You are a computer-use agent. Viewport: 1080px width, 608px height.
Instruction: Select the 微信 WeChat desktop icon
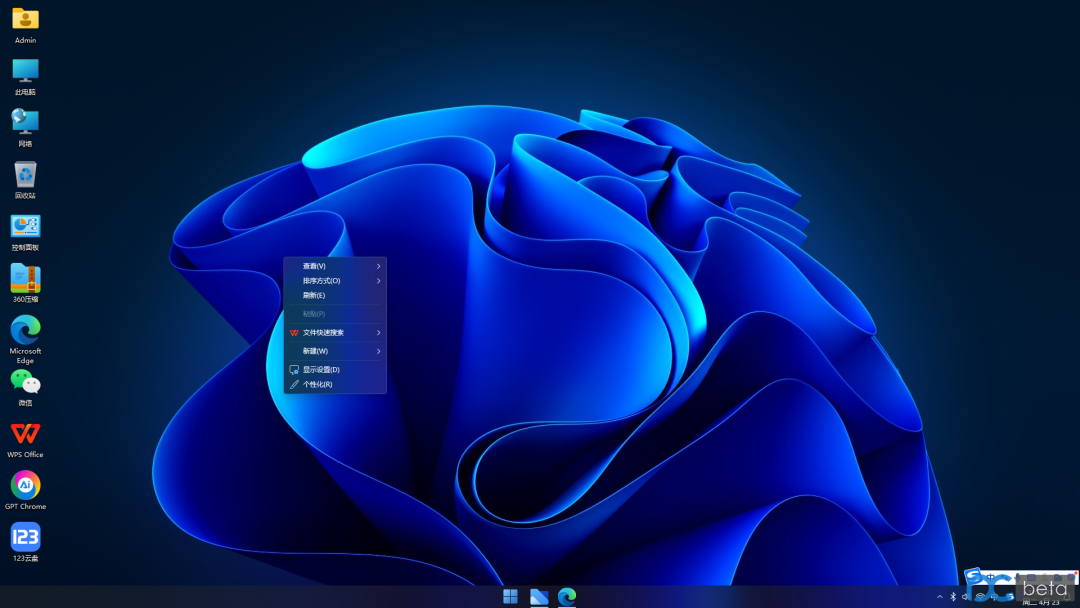25,388
